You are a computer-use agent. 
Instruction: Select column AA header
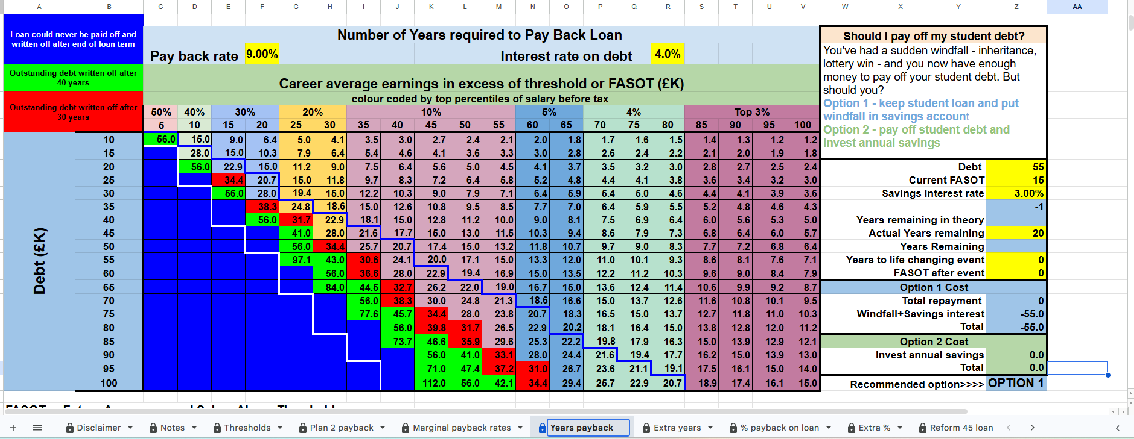click(1077, 7)
